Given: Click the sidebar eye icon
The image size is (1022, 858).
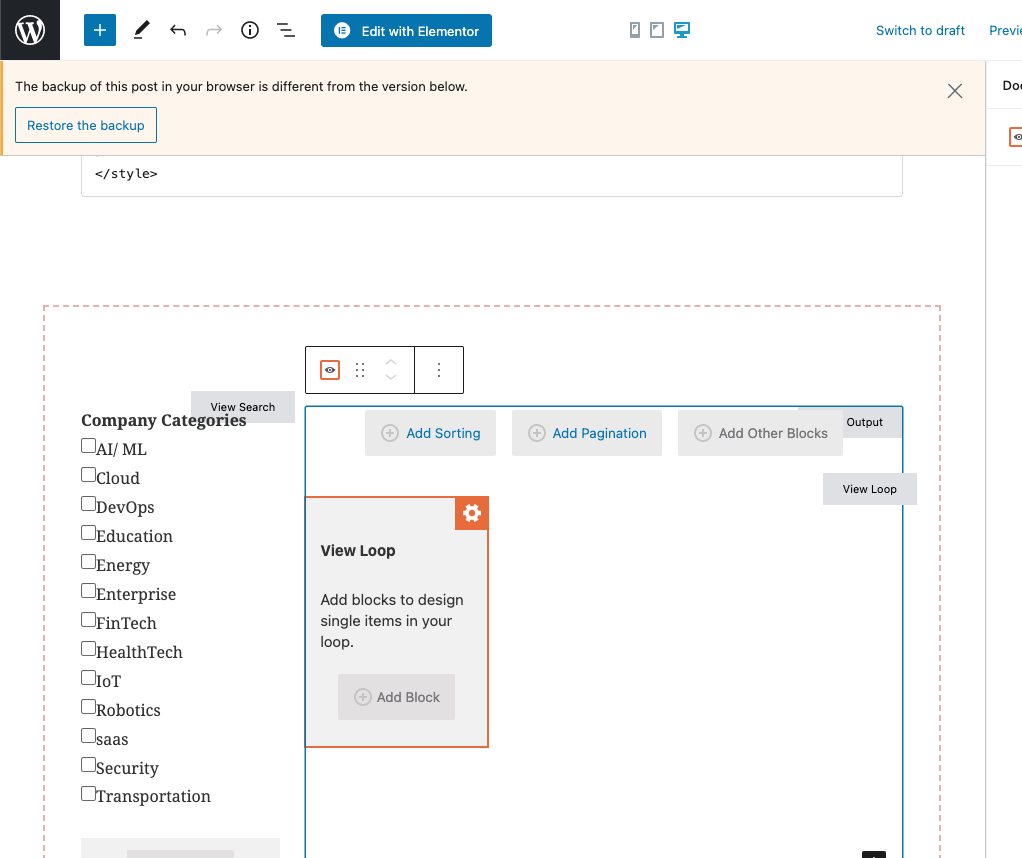Looking at the screenshot, I should (x=1017, y=137).
